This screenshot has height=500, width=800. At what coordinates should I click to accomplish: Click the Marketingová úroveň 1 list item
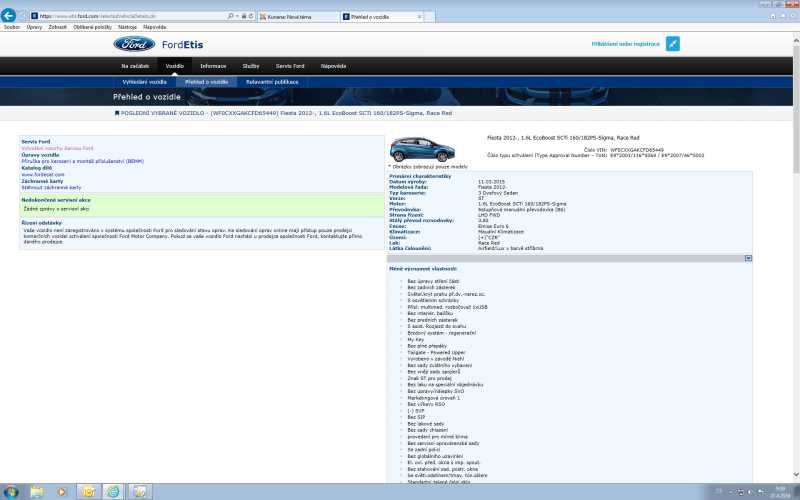point(433,398)
